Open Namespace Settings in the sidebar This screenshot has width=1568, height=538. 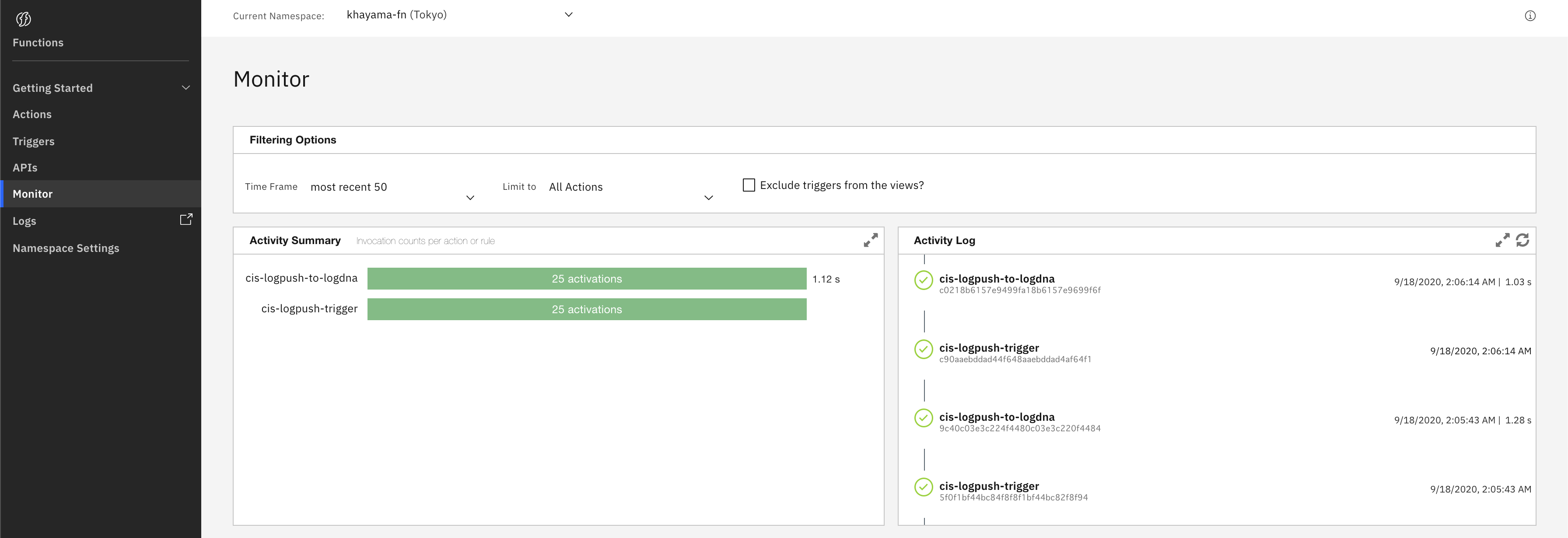[66, 248]
